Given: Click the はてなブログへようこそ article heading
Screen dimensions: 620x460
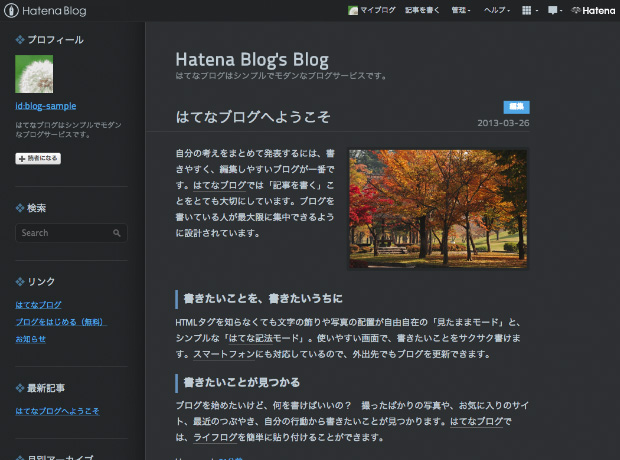Looking at the screenshot, I should point(253,117).
